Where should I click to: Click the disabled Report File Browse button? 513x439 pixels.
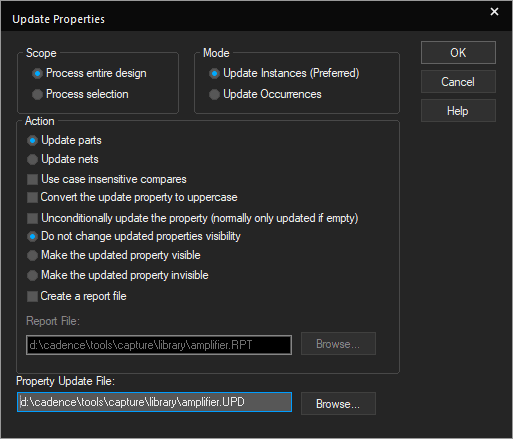(338, 344)
